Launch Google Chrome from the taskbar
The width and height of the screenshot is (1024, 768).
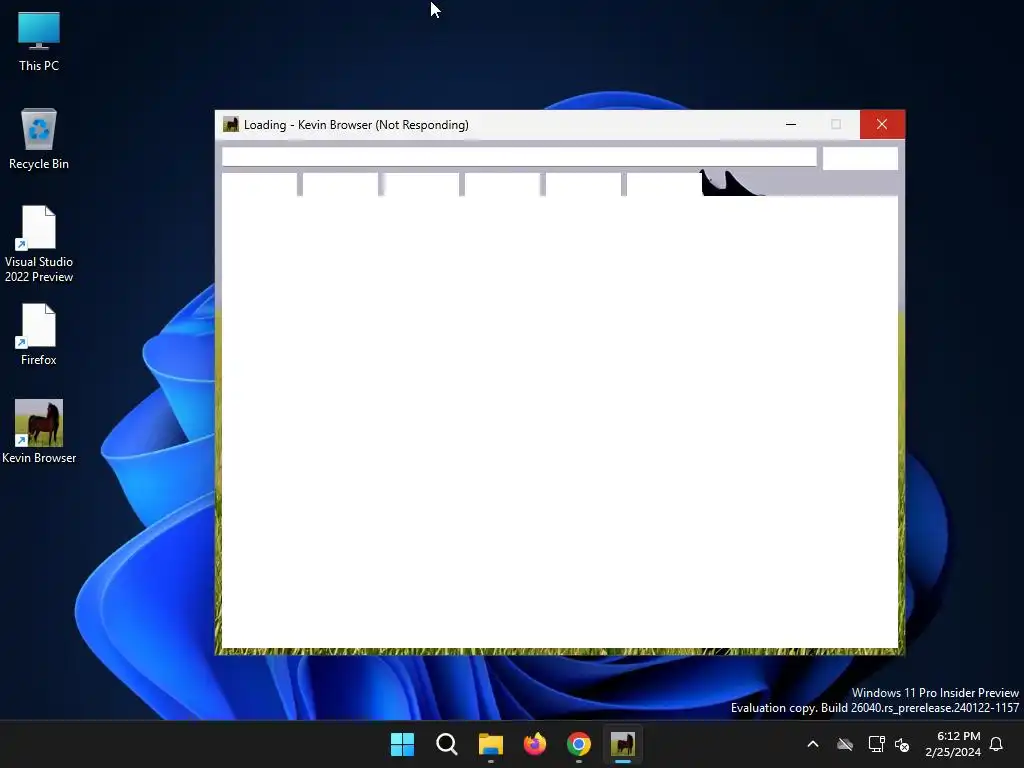coord(579,744)
